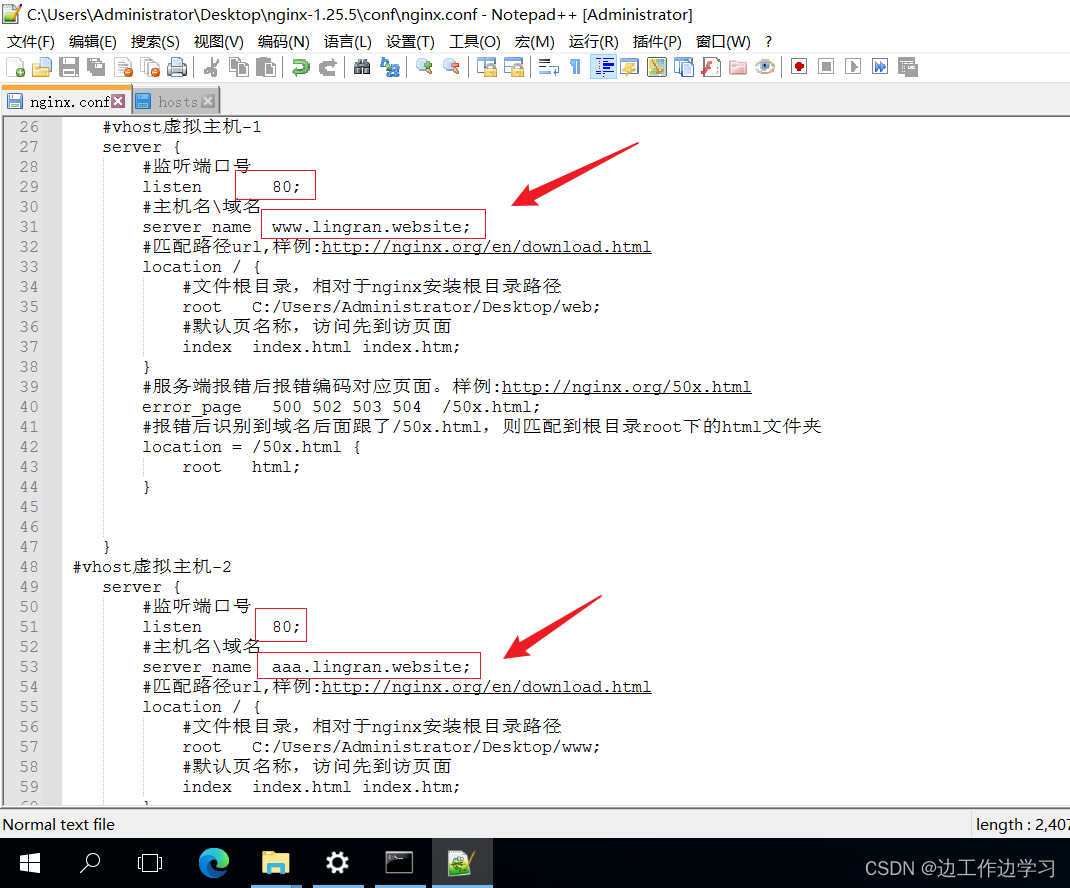1070x888 pixels.
Task: Click the Save All icon
Action: click(96, 67)
